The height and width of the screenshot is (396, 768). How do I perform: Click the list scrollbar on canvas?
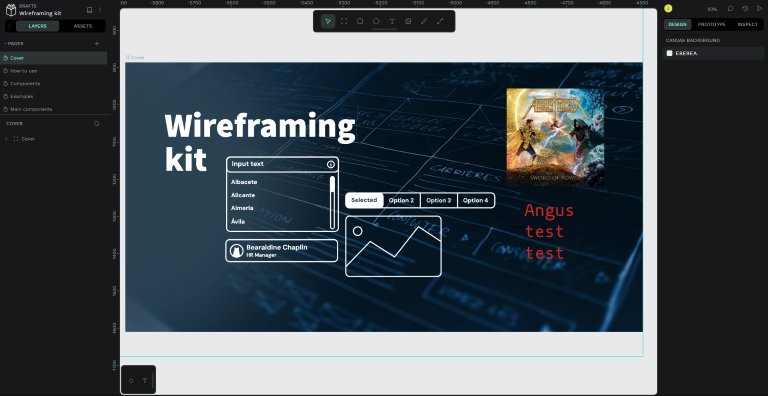tap(333, 202)
